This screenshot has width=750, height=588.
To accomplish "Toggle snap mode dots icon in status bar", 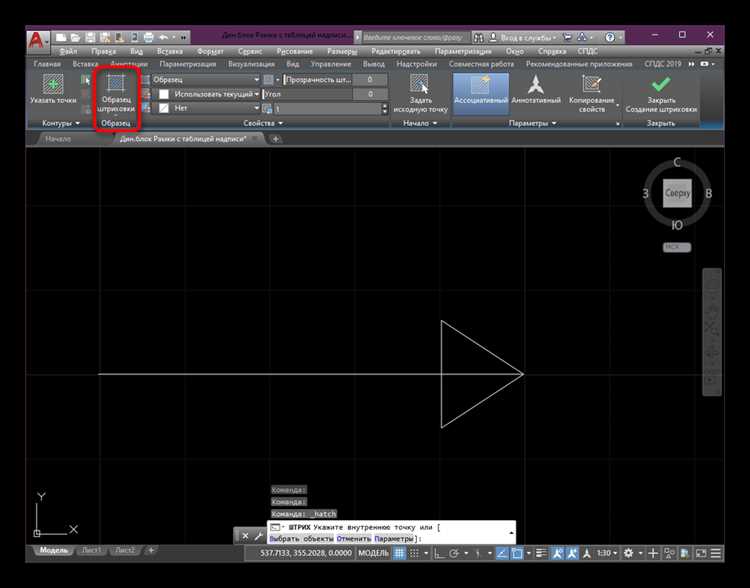I will tap(414, 553).
